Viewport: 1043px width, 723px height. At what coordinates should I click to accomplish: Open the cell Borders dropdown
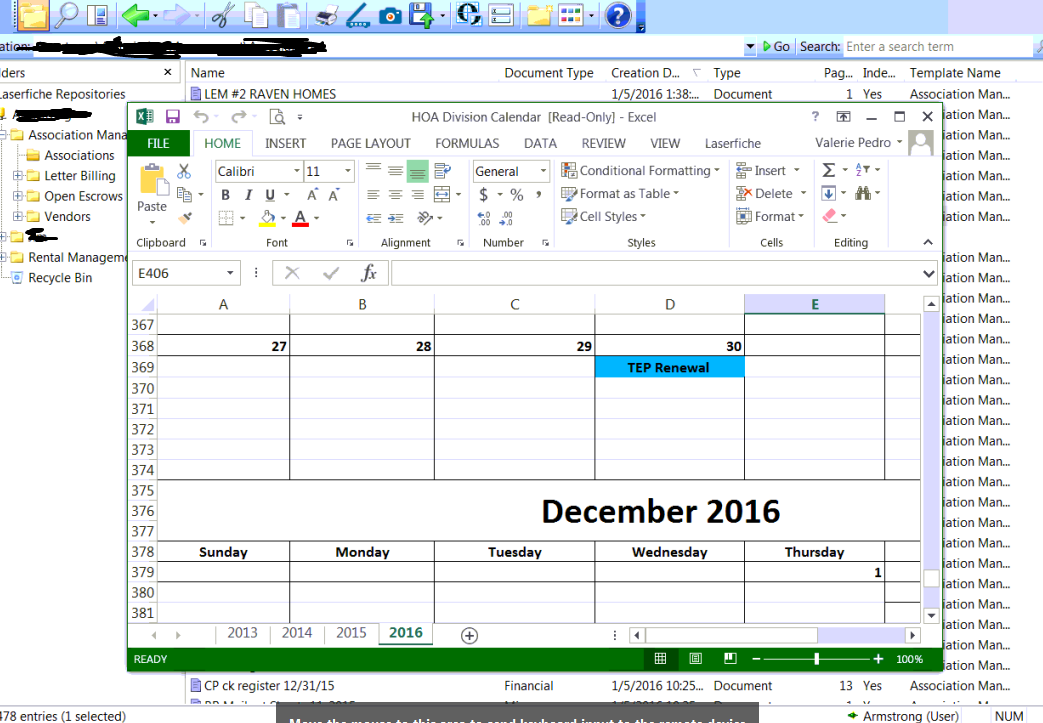(243, 218)
